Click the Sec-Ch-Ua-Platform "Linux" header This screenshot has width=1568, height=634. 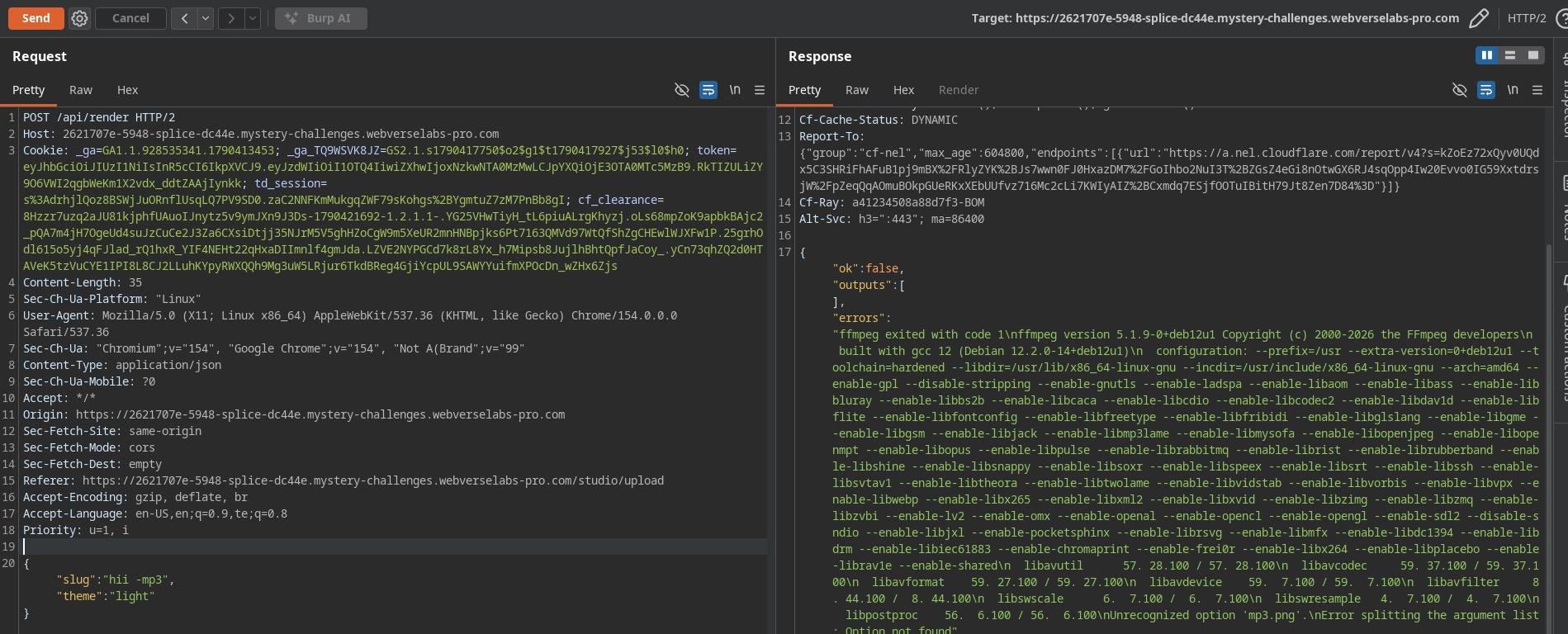coord(112,299)
